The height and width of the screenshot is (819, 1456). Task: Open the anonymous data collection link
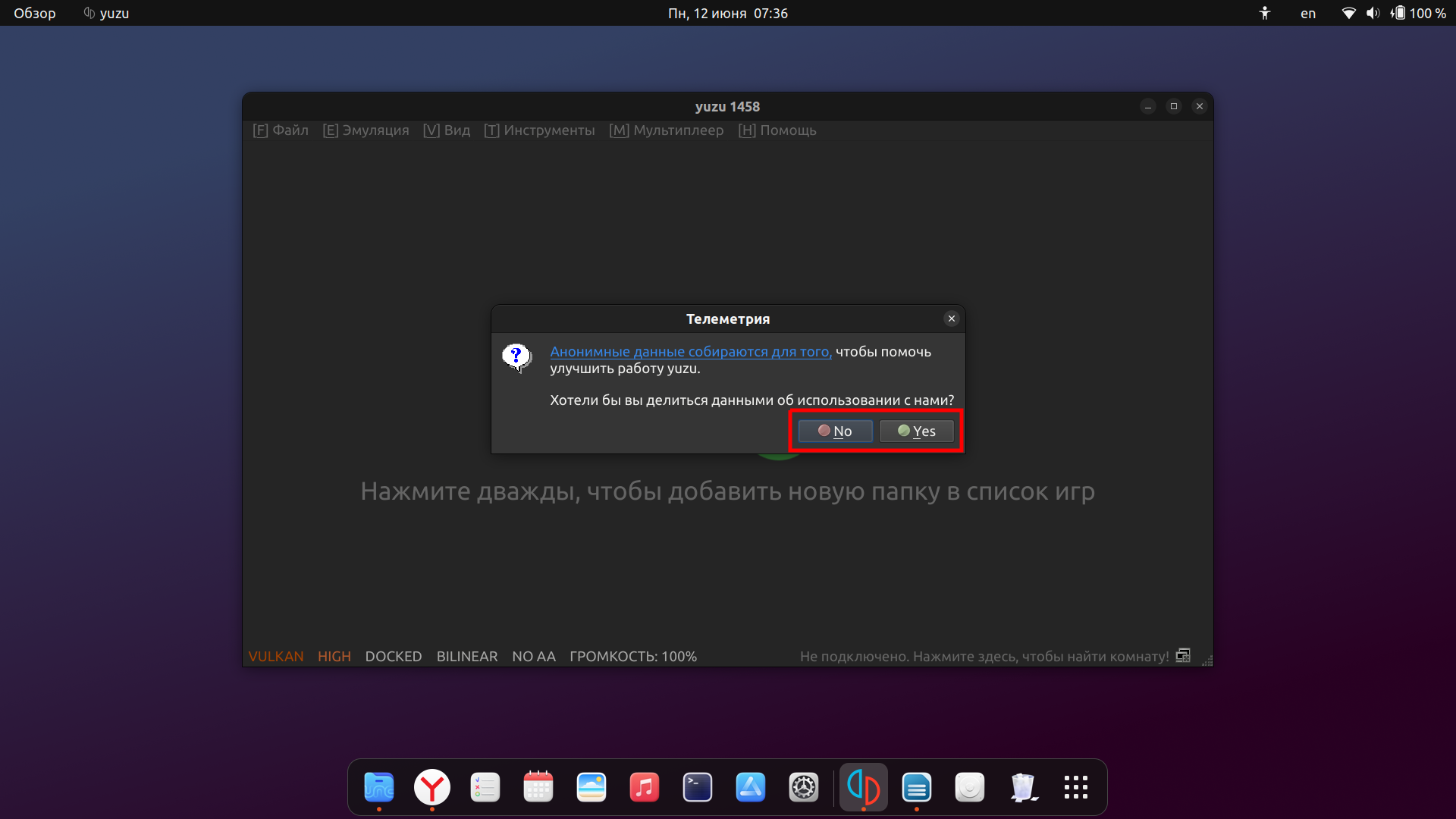pyautogui.click(x=691, y=351)
